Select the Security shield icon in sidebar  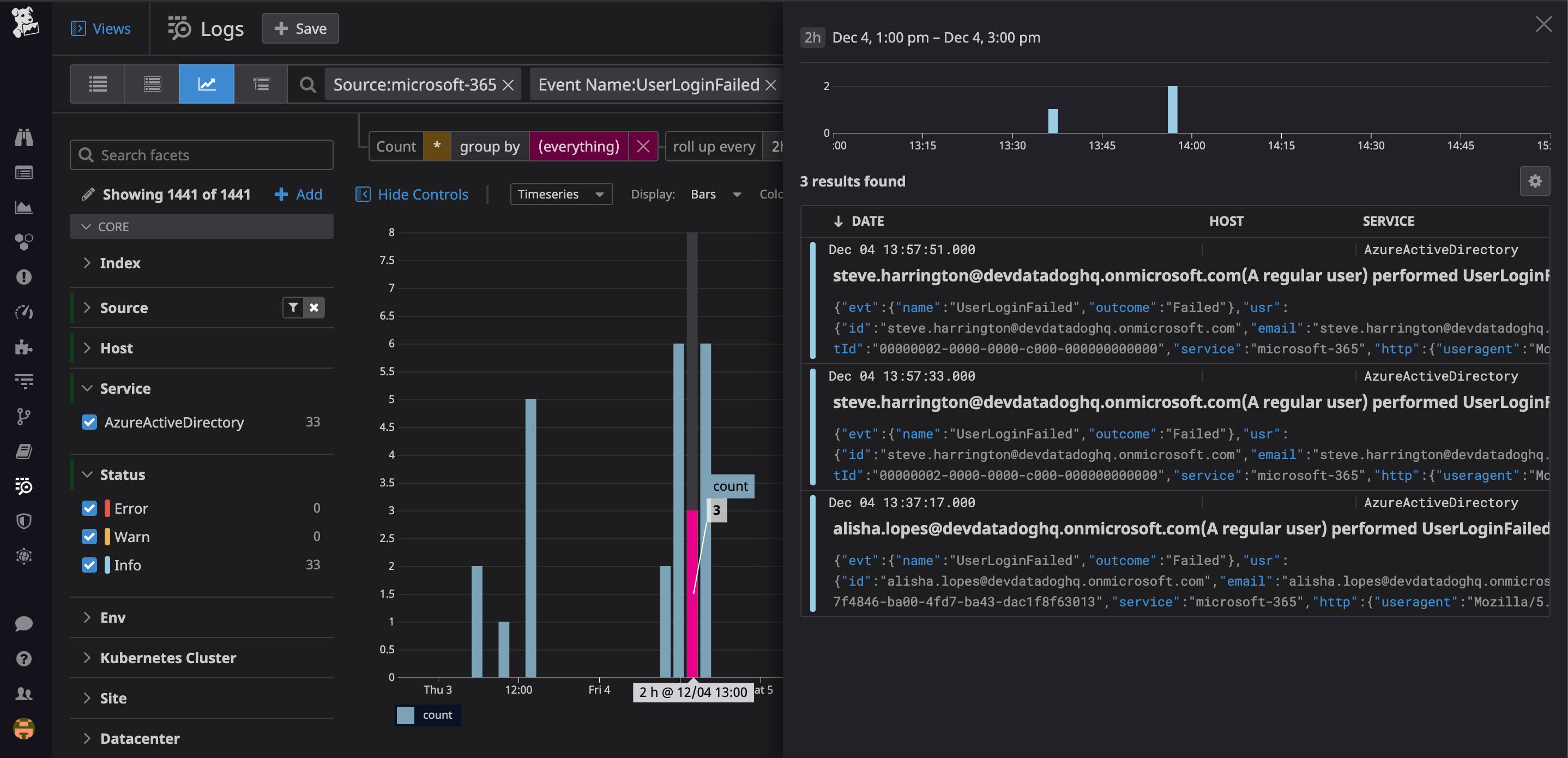point(24,521)
